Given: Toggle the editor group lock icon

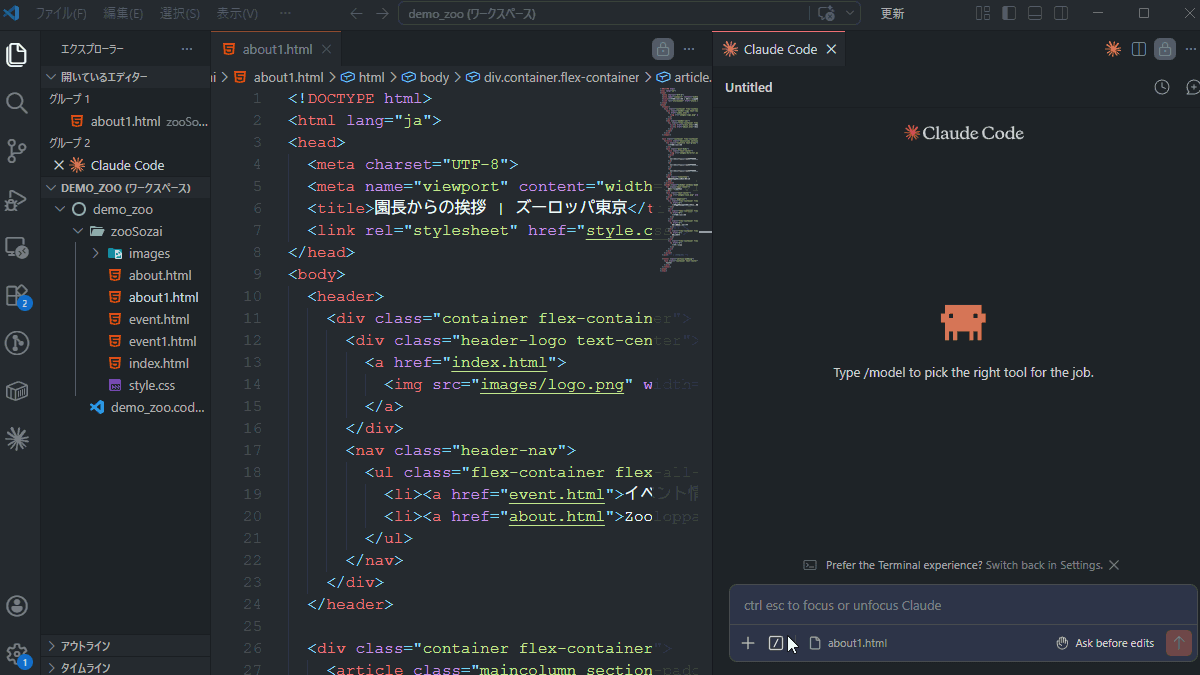Looking at the screenshot, I should tap(662, 49).
